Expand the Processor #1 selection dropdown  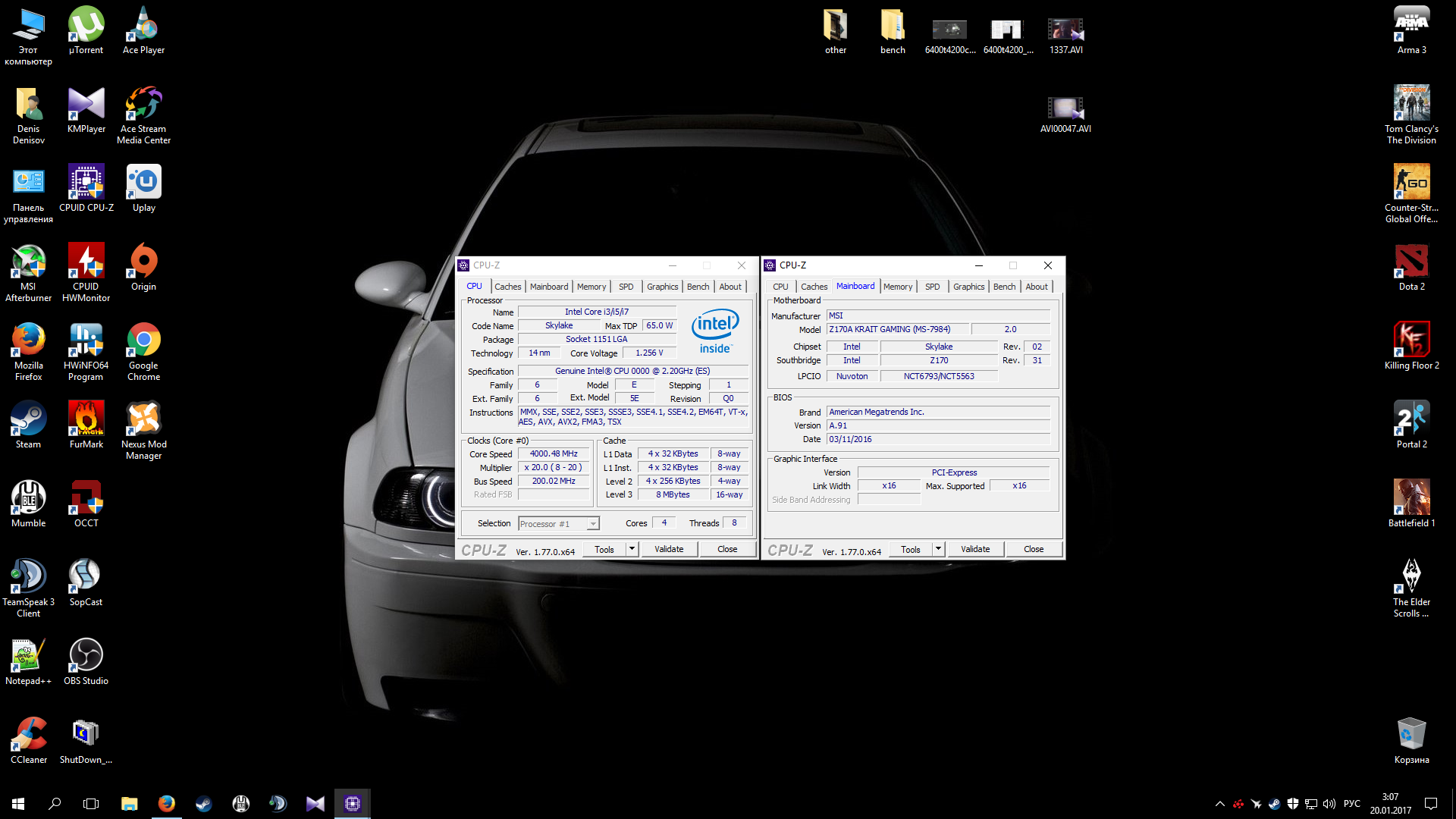click(593, 524)
